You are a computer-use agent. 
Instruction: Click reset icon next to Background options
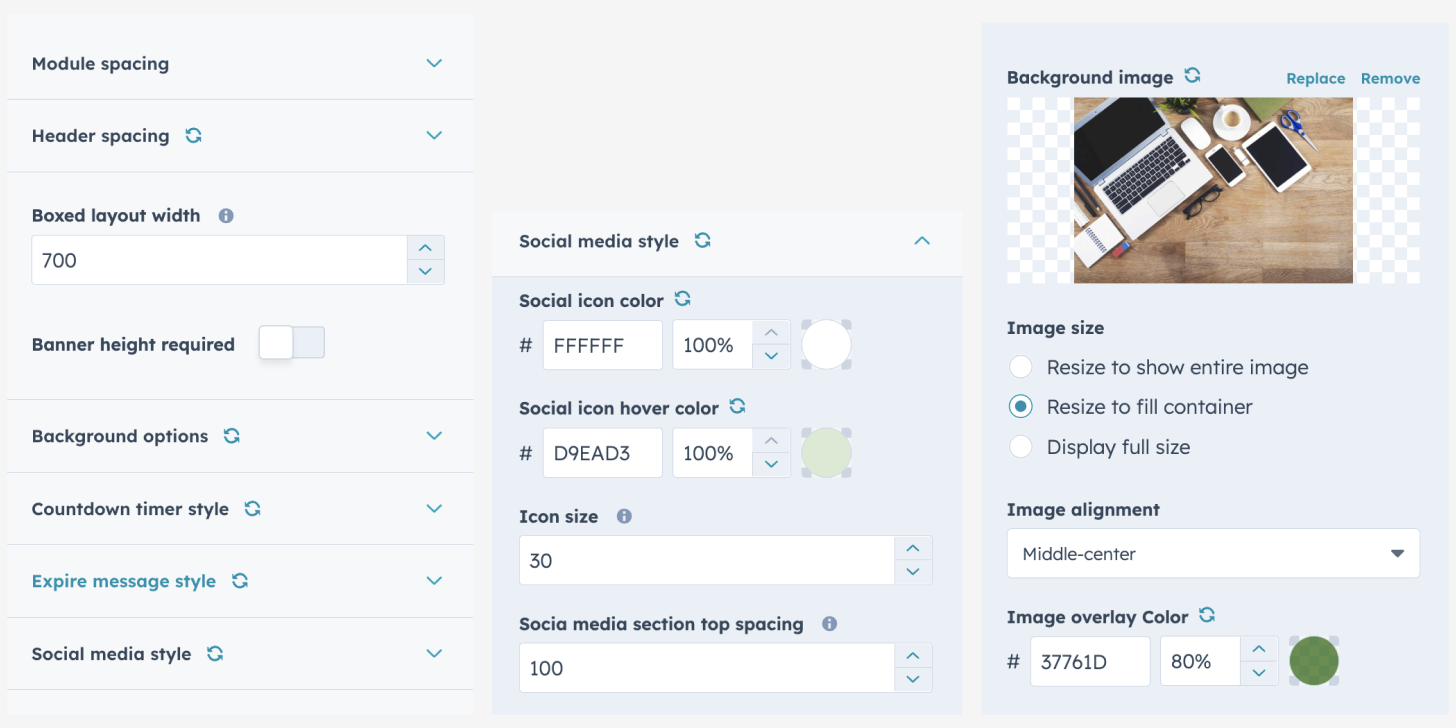(x=232, y=436)
